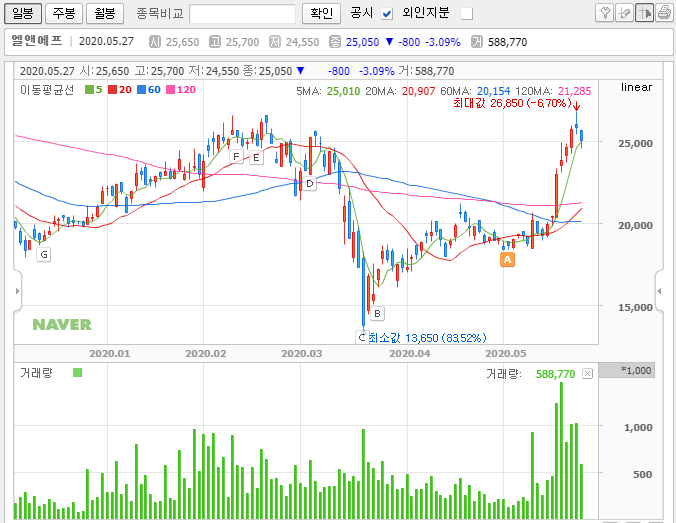Open disclosure marker B on chart
Viewport: 676px width, 523px height.
(x=377, y=313)
